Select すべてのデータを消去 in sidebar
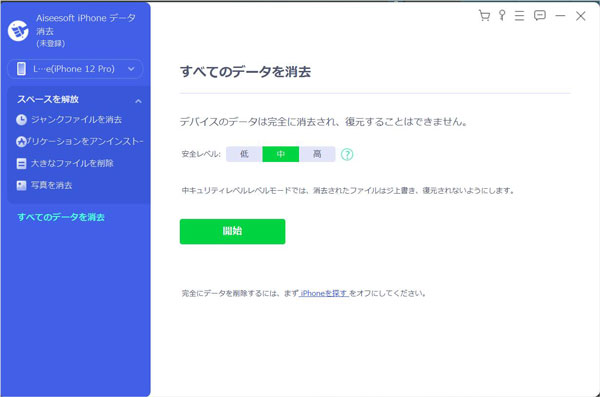This screenshot has height=397, width=600. click(61, 217)
